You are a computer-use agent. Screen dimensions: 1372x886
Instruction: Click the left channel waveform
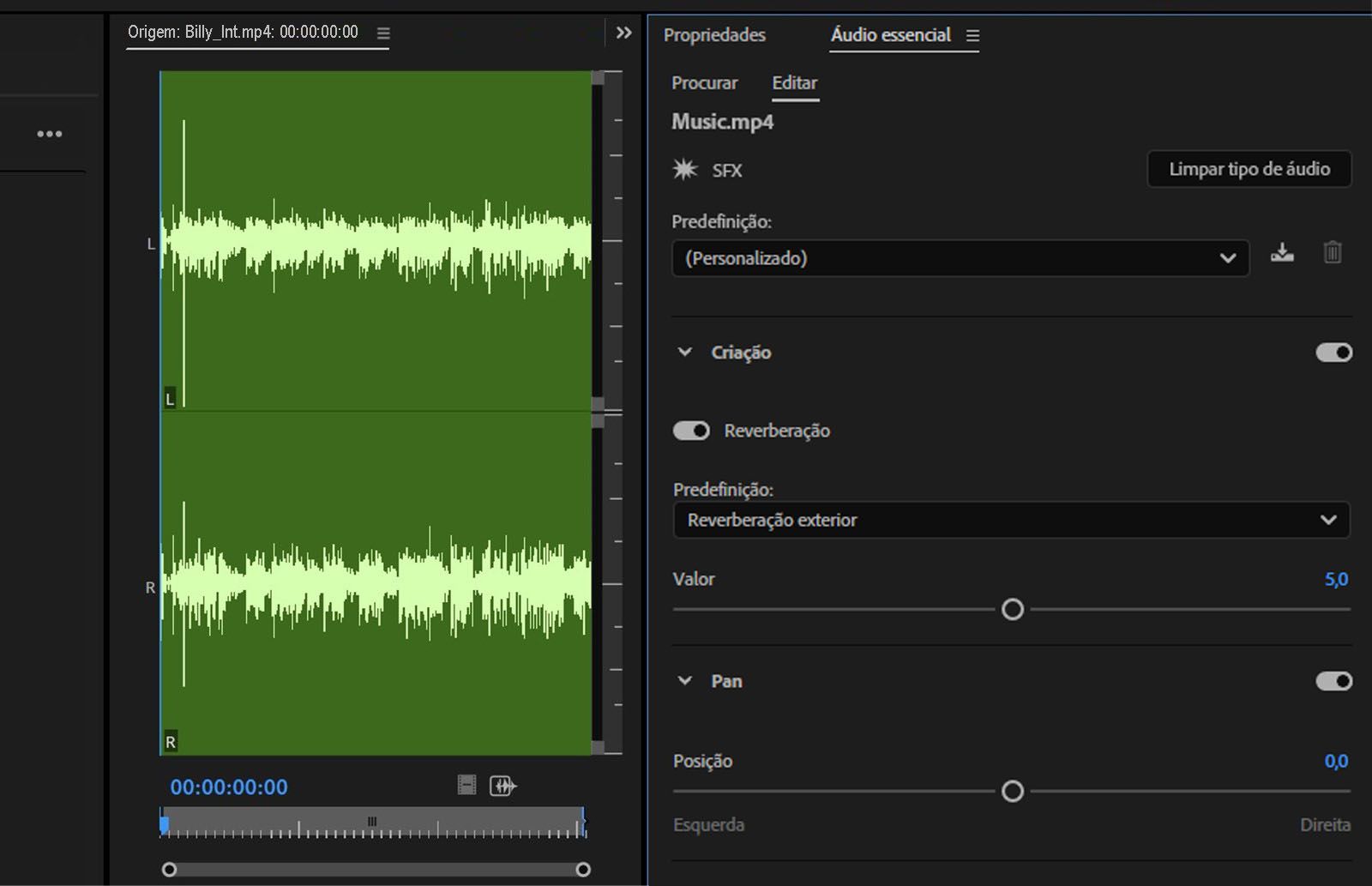click(376, 241)
